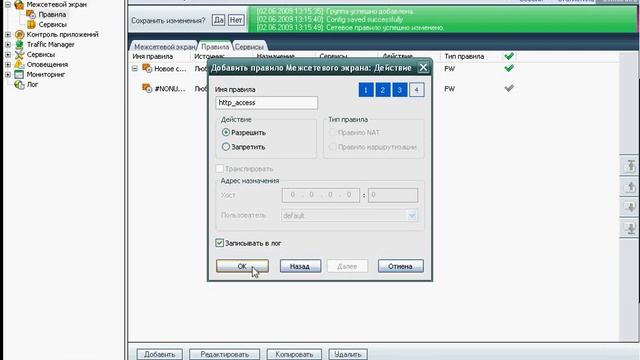Image resolution: width=640 pixels, height=360 pixels.
Task: Click the top-level Сервисы tools icon
Action: [x=19, y=54]
